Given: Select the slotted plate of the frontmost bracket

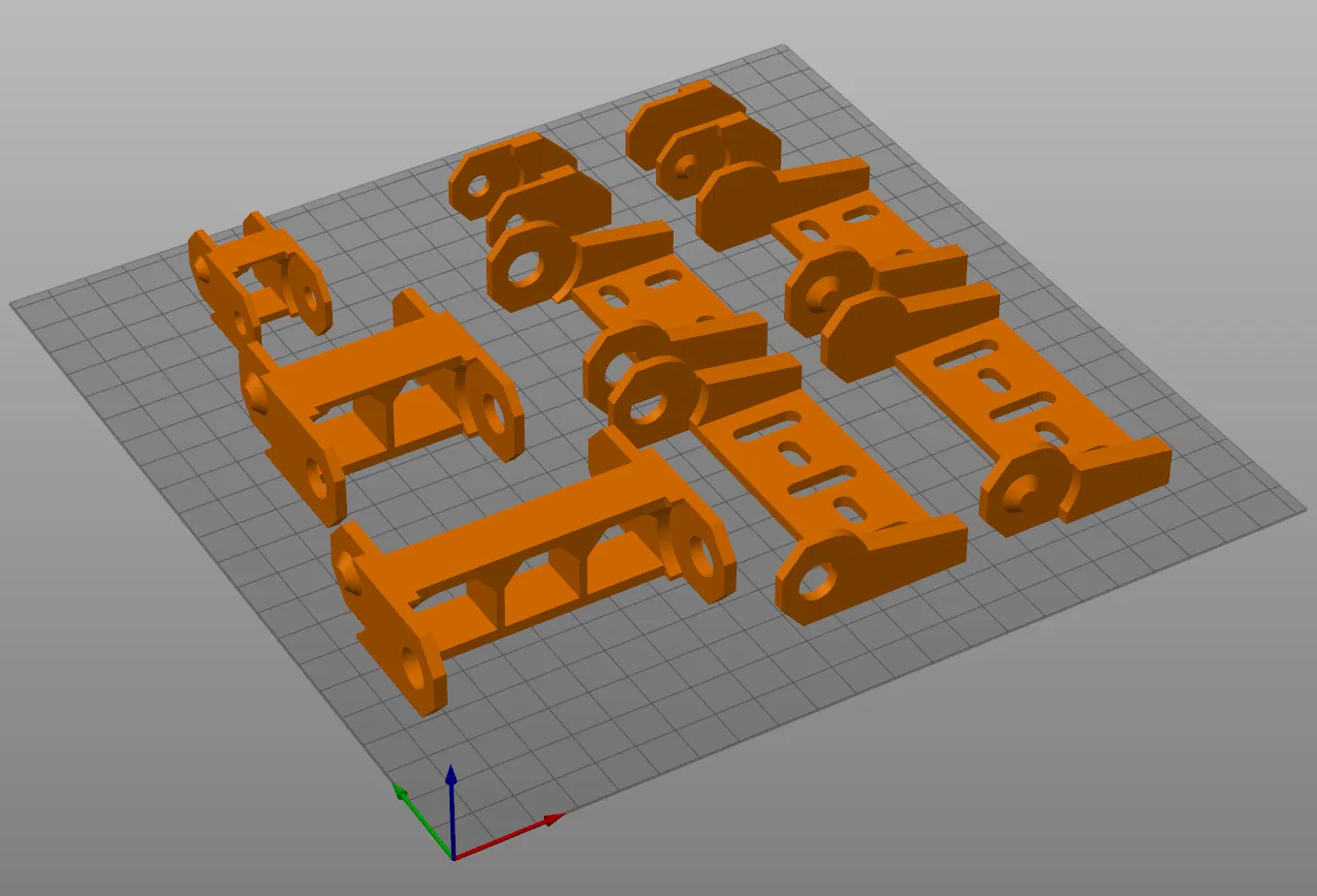Looking at the screenshot, I should click(x=804, y=475).
